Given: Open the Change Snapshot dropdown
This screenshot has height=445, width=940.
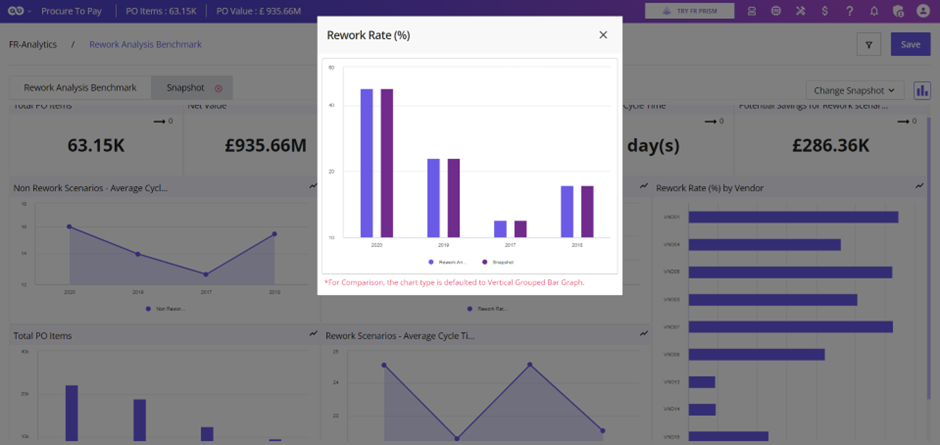Looking at the screenshot, I should click(x=855, y=91).
